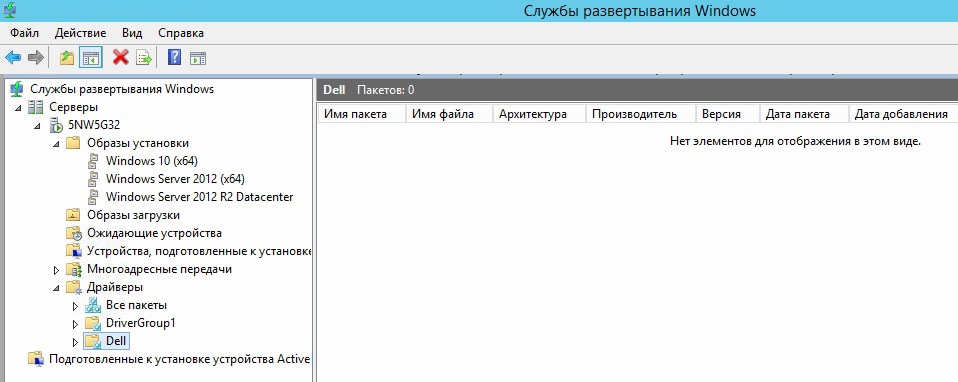
Task: Sort by Имя пакета column header
Action: [362, 114]
